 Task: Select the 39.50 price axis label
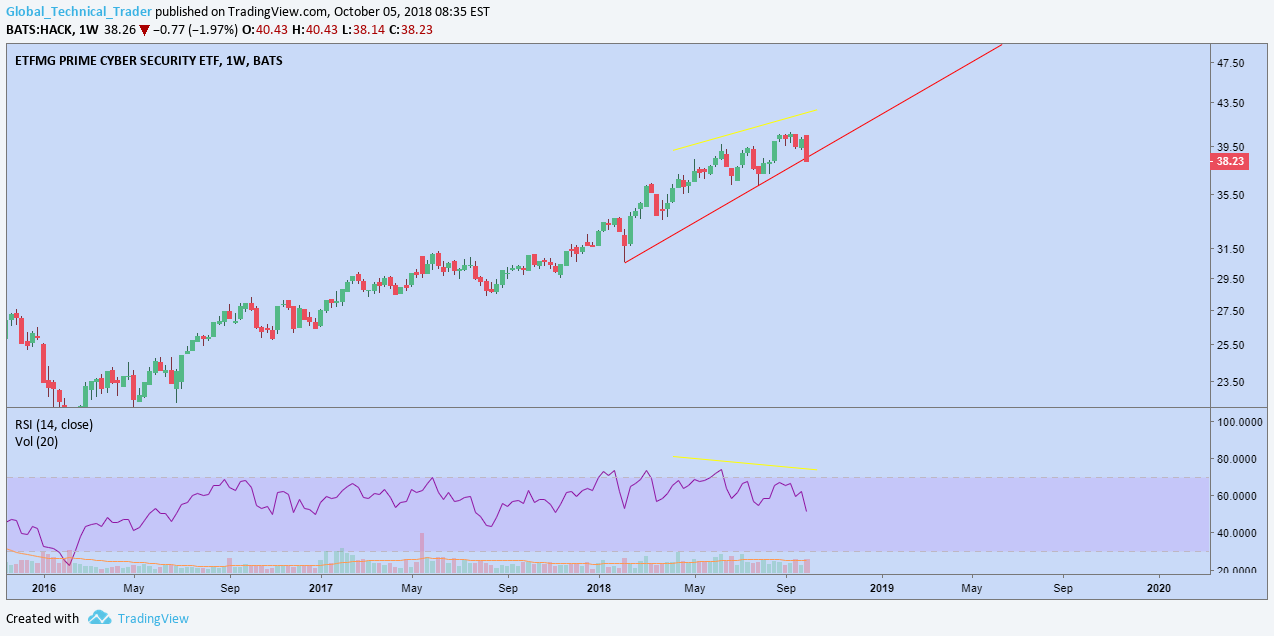[x=1230, y=146]
